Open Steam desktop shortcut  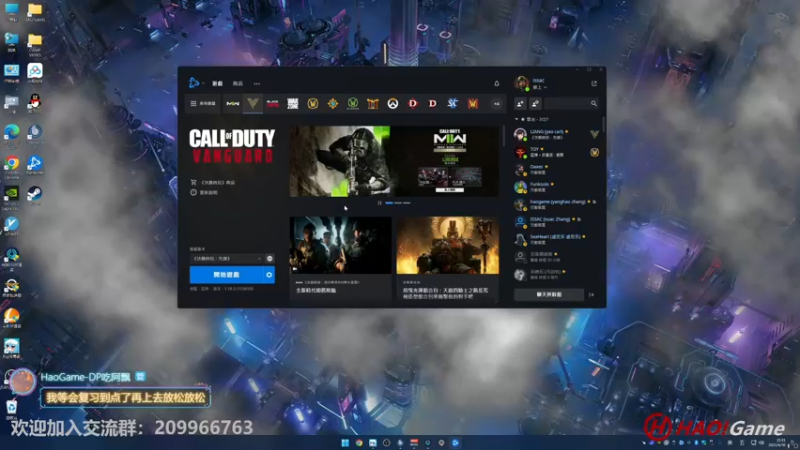(35, 196)
